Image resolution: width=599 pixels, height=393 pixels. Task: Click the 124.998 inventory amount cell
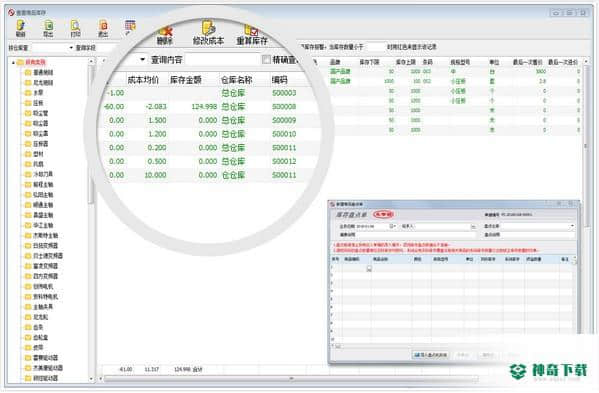click(204, 107)
